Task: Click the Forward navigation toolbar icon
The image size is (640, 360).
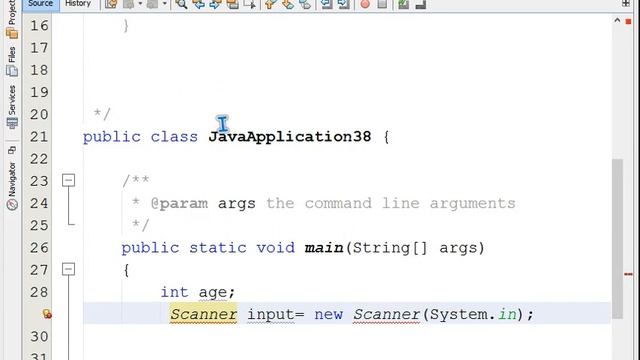Action: click(153, 4)
